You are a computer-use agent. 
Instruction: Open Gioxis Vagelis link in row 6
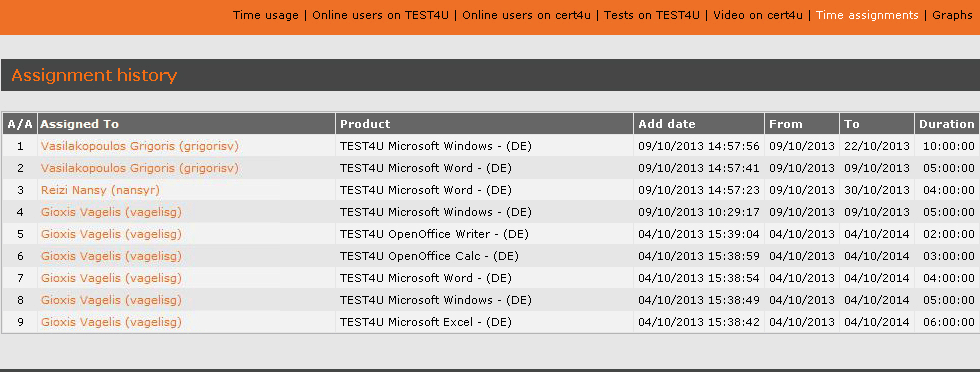(111, 256)
